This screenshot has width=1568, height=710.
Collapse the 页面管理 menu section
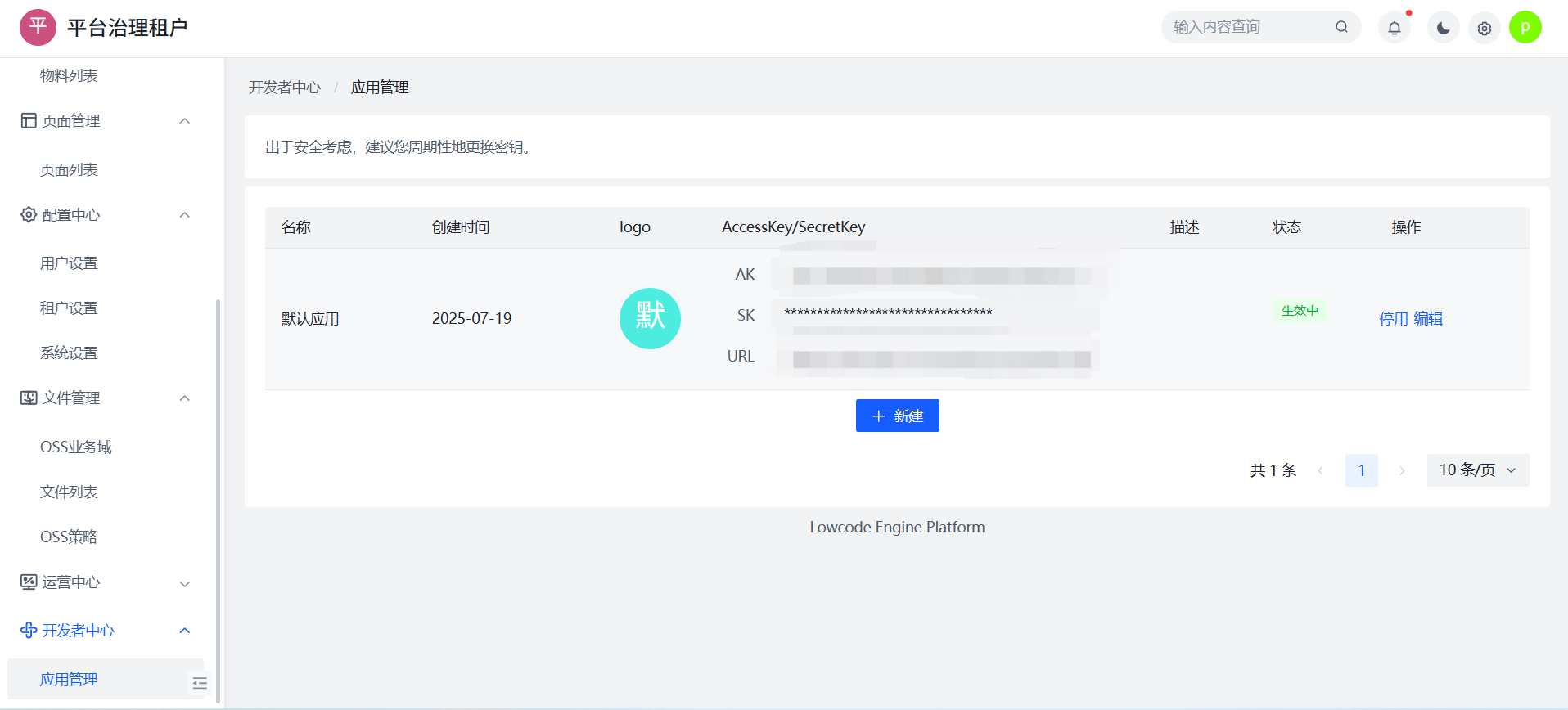coord(185,121)
